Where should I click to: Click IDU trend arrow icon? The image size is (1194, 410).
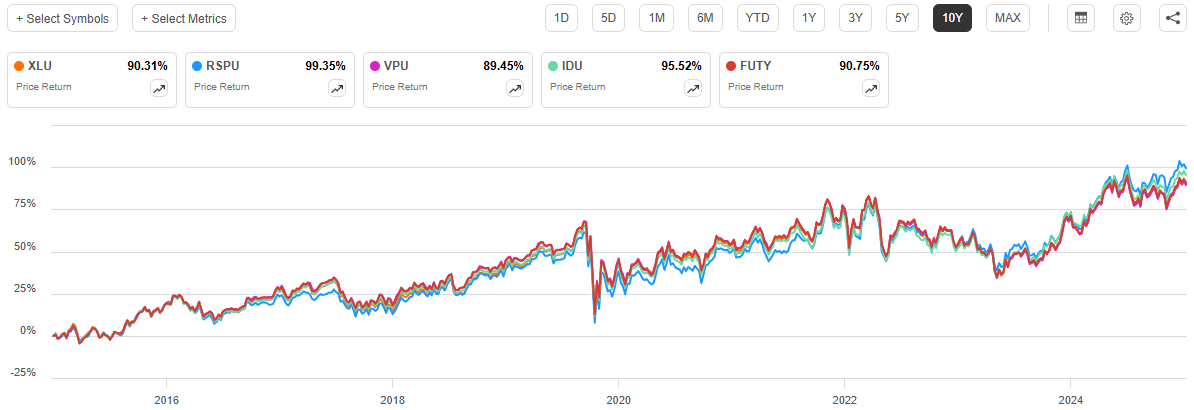[x=693, y=88]
